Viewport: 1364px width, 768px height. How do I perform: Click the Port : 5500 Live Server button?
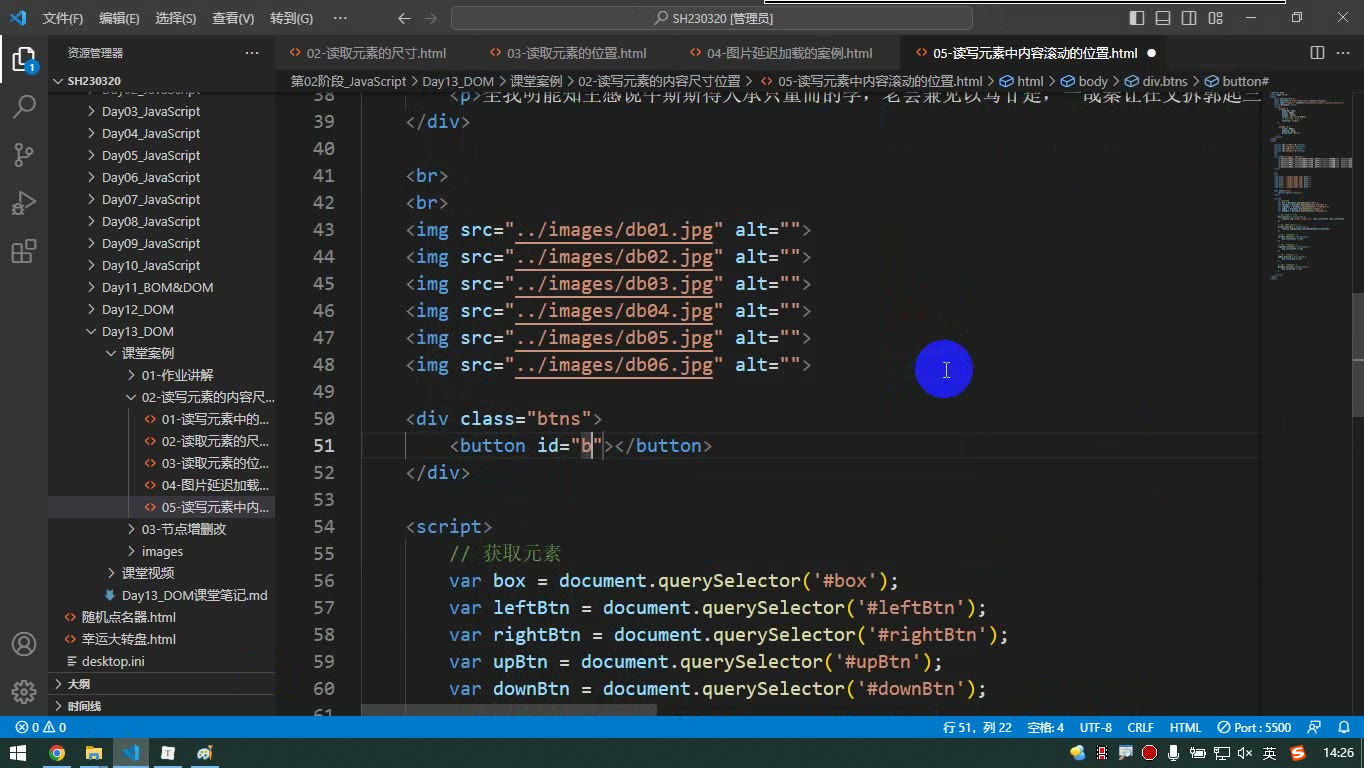(1254, 727)
